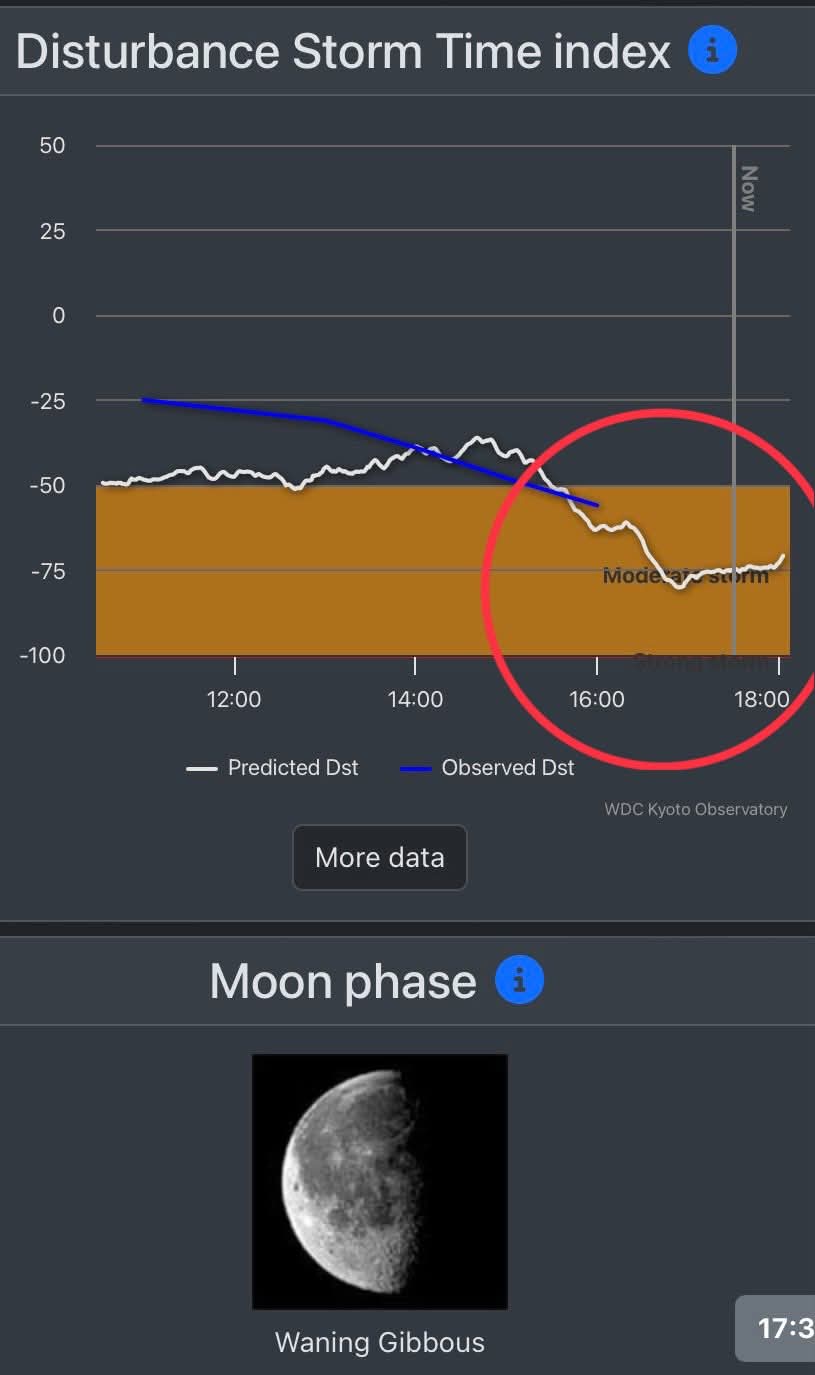Click the Disturbance Storm Time index heading
815x1375 pixels.
(343, 50)
